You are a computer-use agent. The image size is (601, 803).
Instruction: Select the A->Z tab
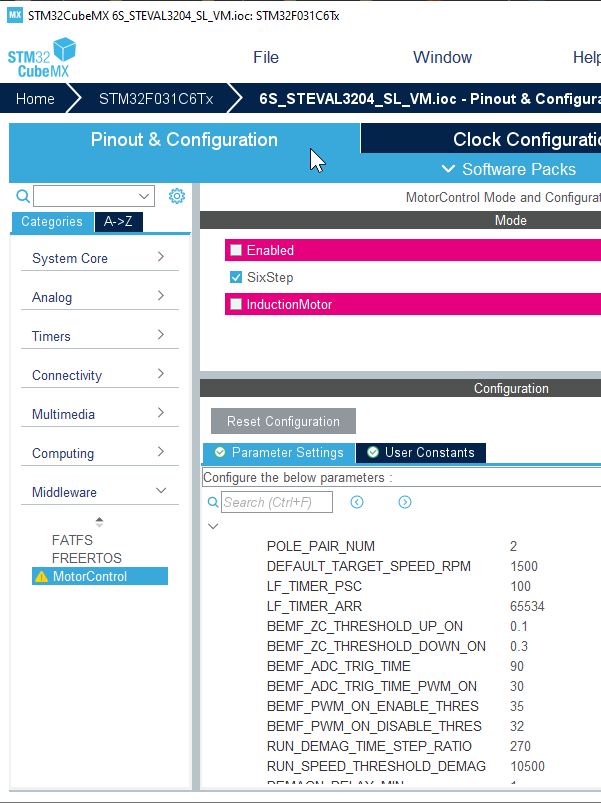(x=118, y=222)
